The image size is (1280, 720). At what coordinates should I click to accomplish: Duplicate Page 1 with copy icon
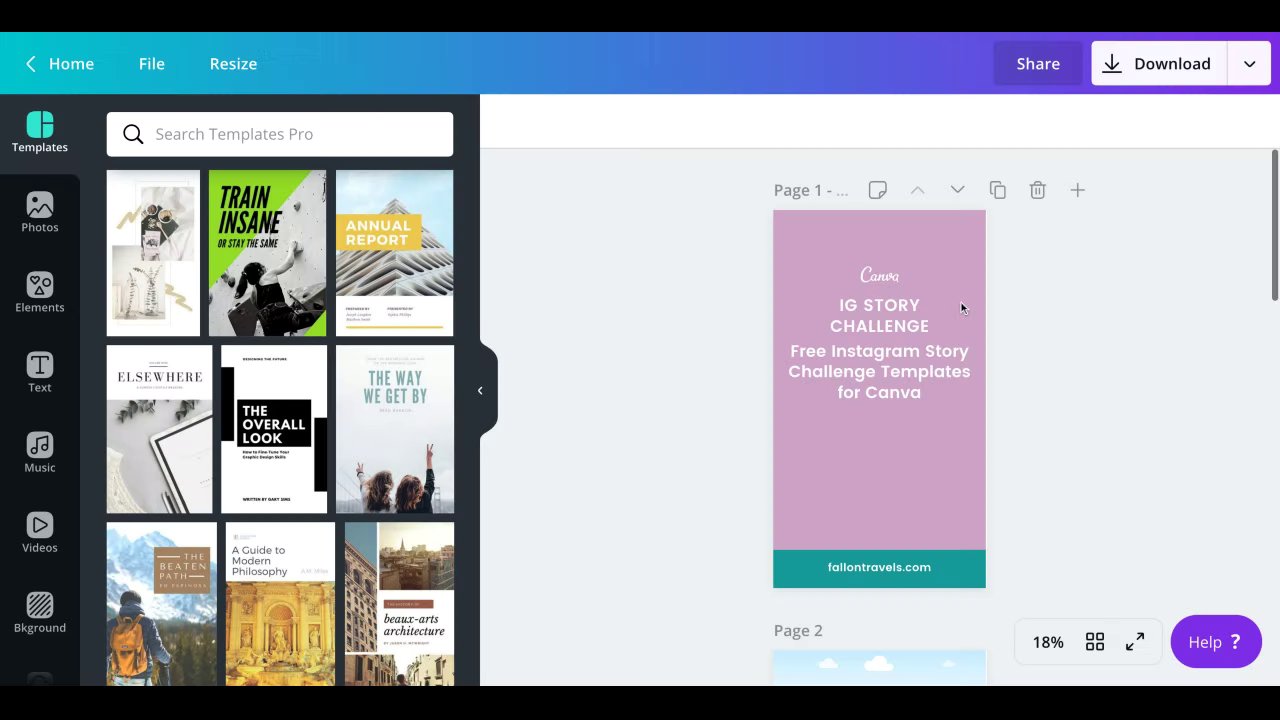pos(997,190)
